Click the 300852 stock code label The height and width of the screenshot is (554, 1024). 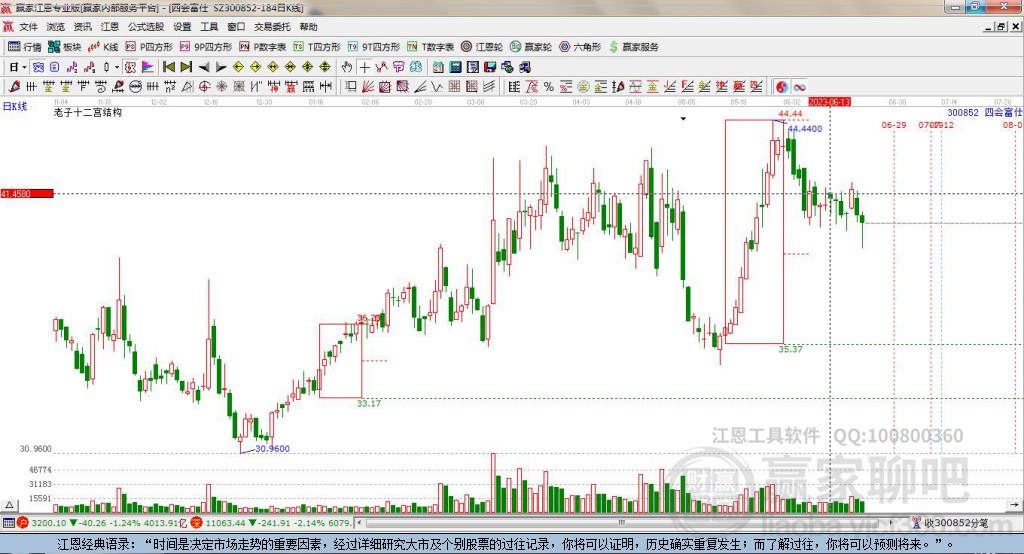pos(963,112)
